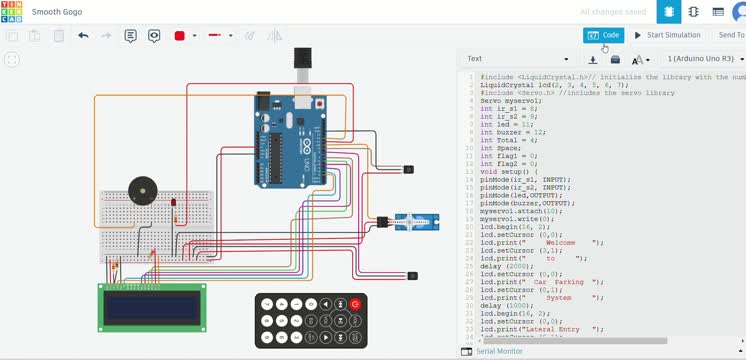Click the horizontal code scrollbar
The width and height of the screenshot is (746, 360).
(575, 341)
